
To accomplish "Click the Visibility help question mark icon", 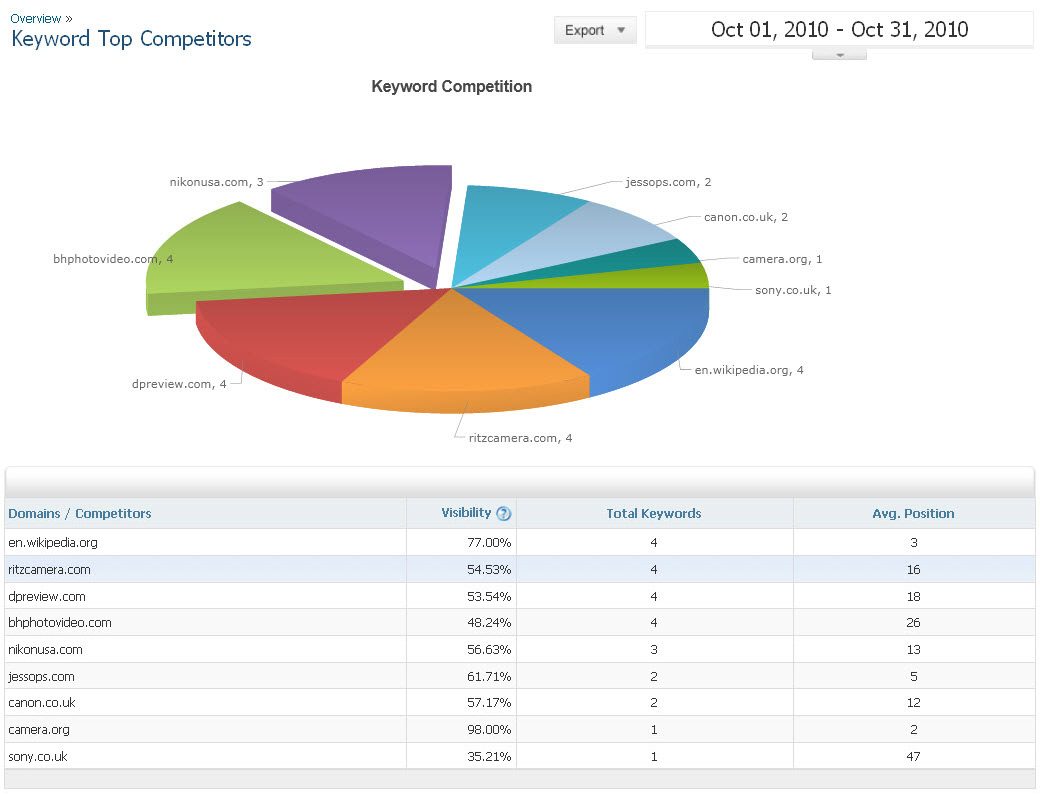I will 503,514.
